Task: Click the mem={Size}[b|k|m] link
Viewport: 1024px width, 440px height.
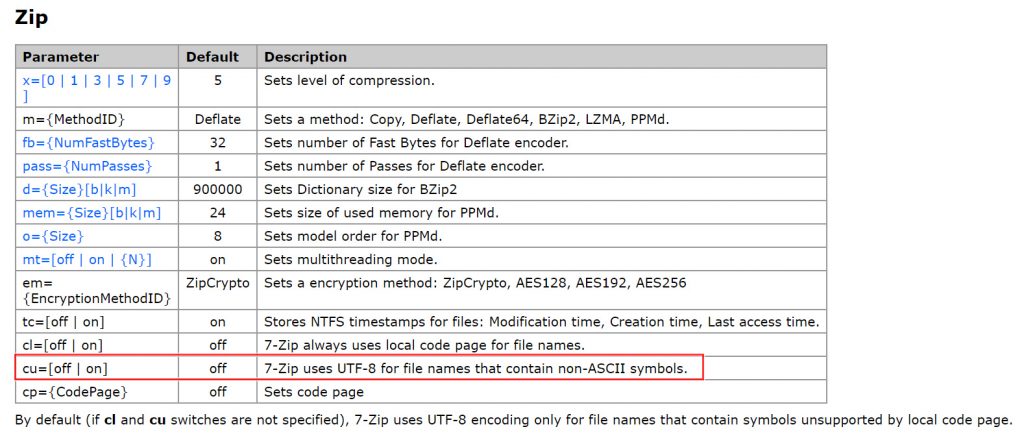Action: point(92,213)
